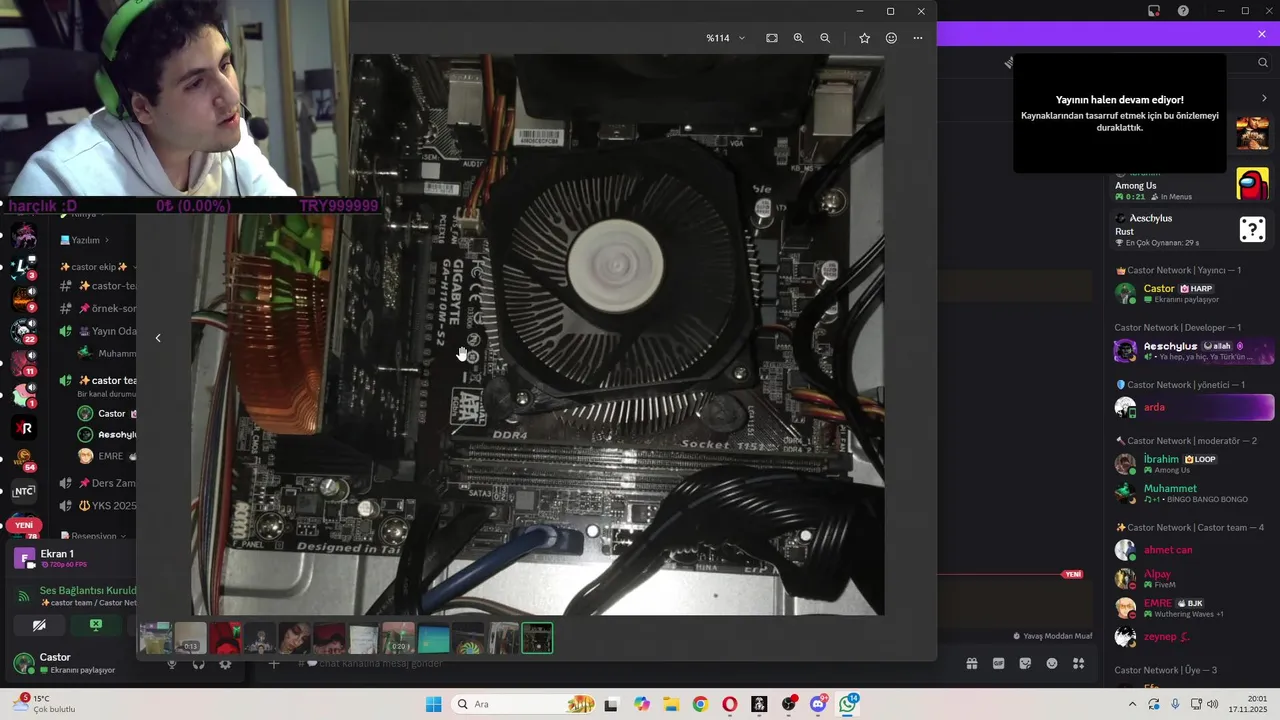Open the weather widget showing 15°C

[45, 704]
